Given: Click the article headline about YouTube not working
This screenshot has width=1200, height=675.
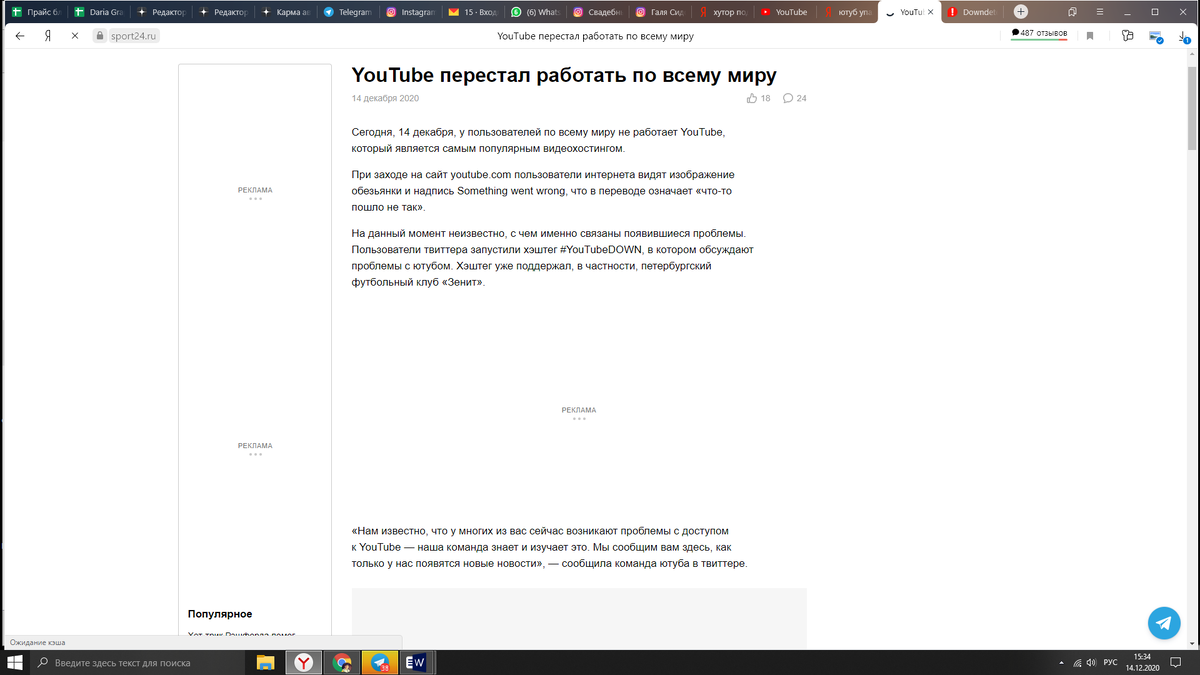Looking at the screenshot, I should [564, 75].
